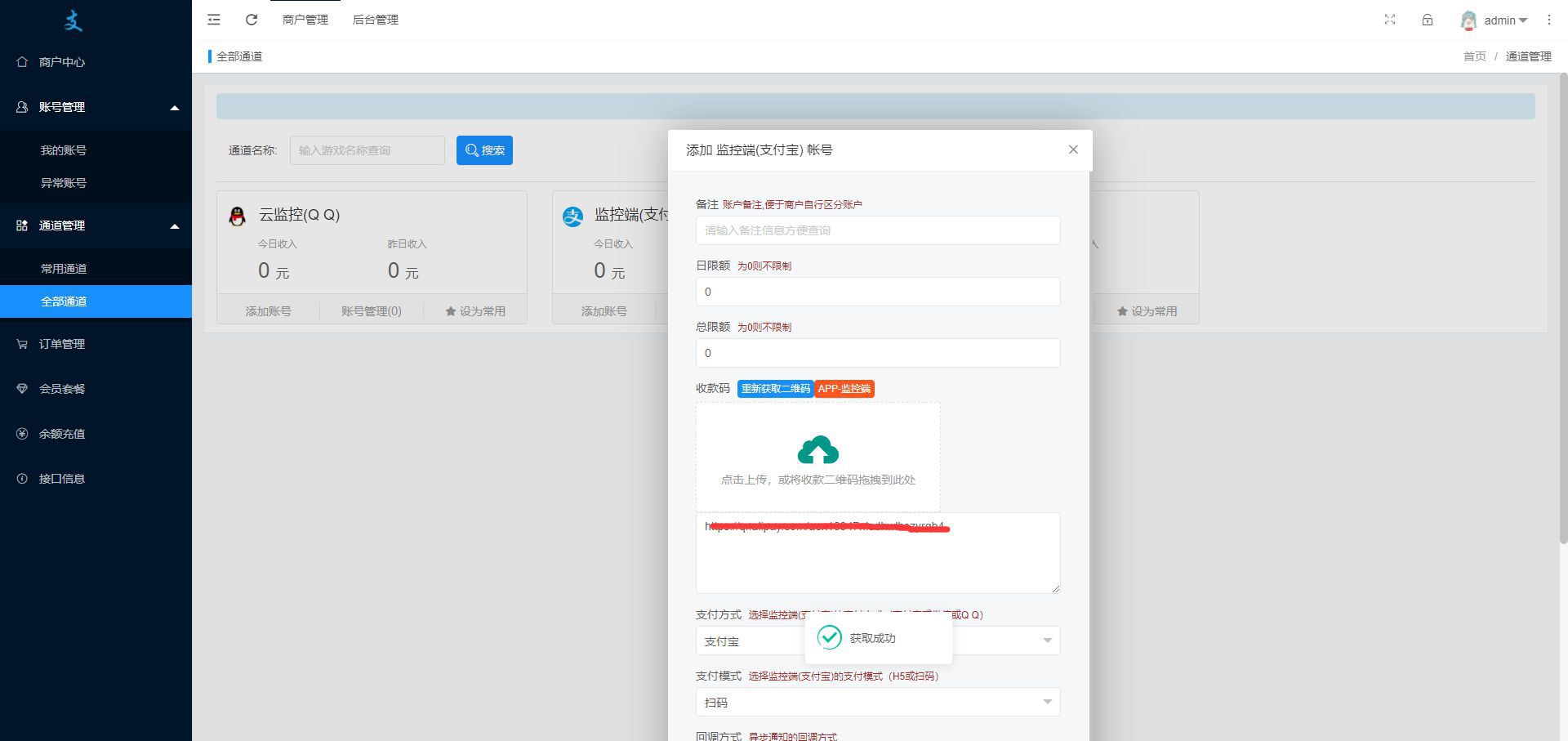Open 订单管理 in the sidebar
This screenshot has width=1568, height=741.
coord(62,344)
